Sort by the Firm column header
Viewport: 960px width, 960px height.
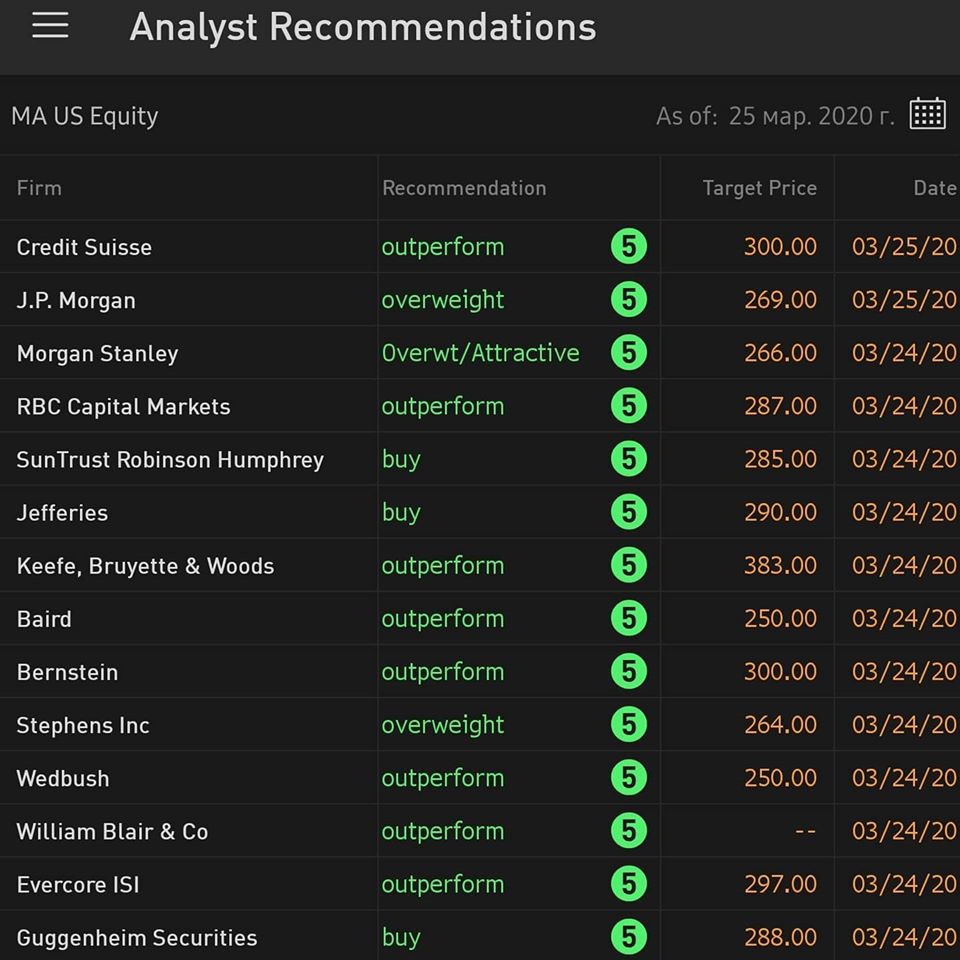click(x=39, y=188)
